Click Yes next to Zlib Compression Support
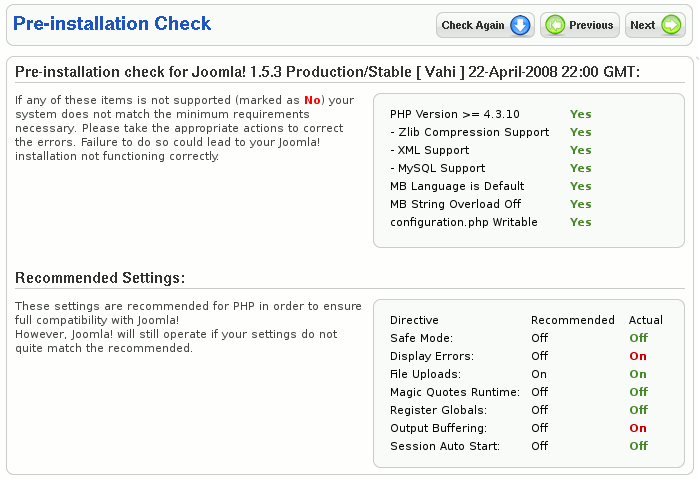The image size is (699, 479). point(580,132)
